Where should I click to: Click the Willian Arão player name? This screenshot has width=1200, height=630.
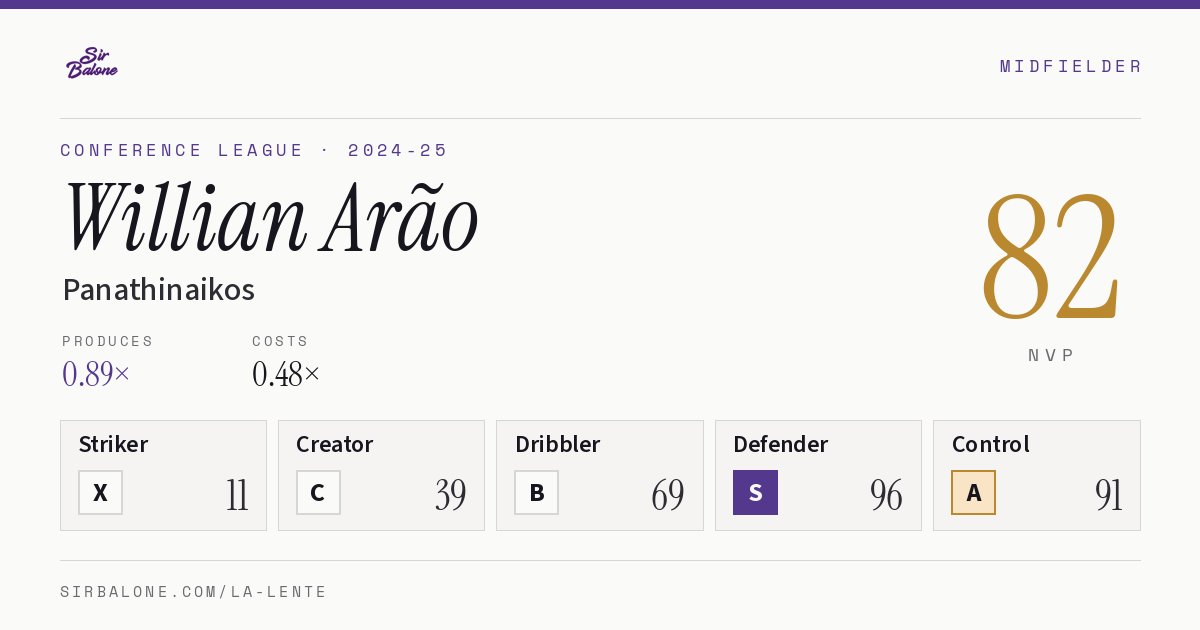(271, 218)
